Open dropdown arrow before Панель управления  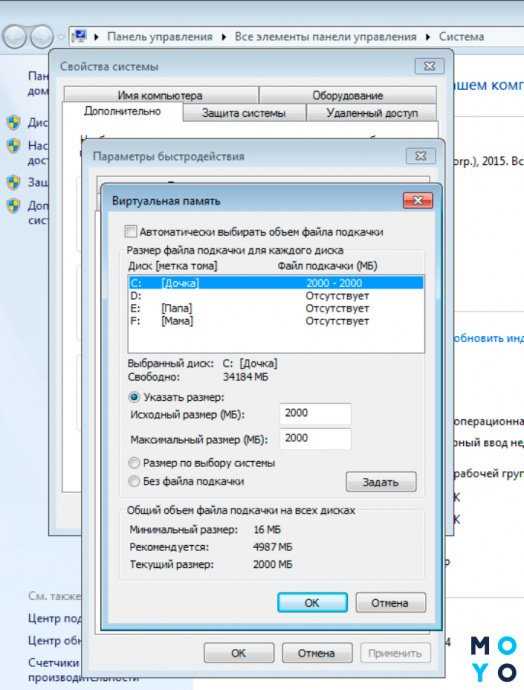[96, 37]
